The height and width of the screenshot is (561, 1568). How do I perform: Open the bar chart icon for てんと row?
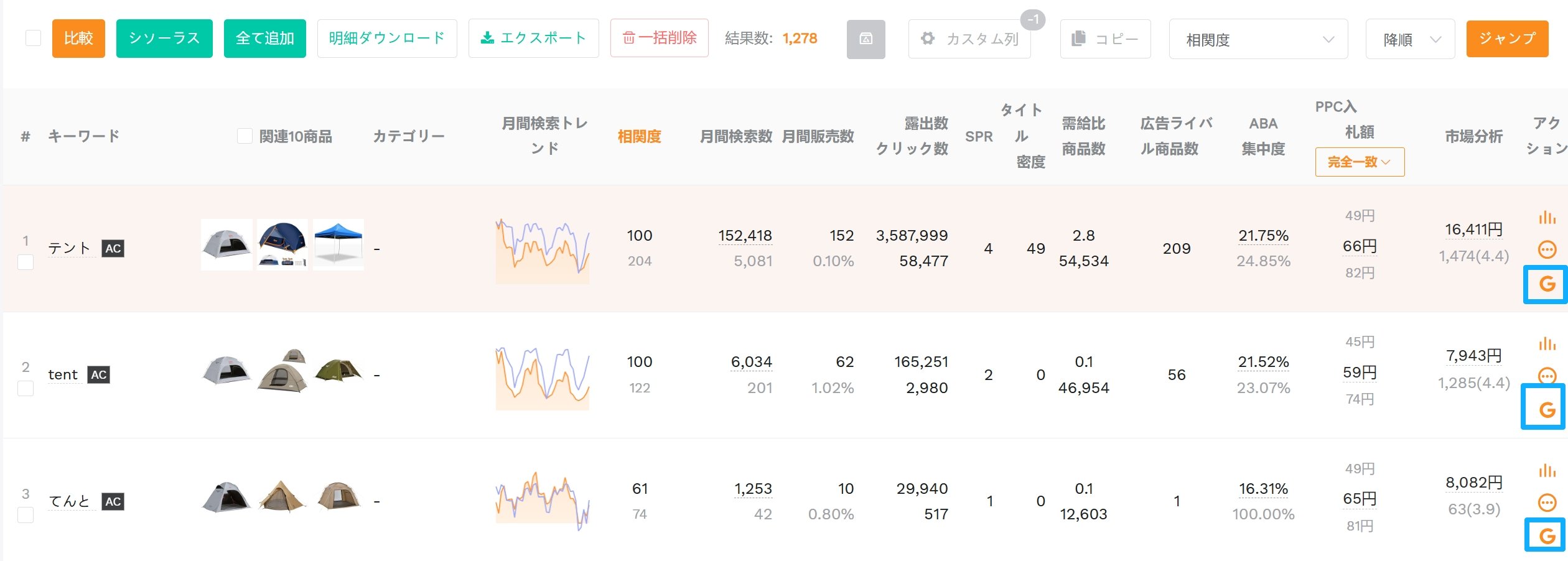click(1547, 471)
